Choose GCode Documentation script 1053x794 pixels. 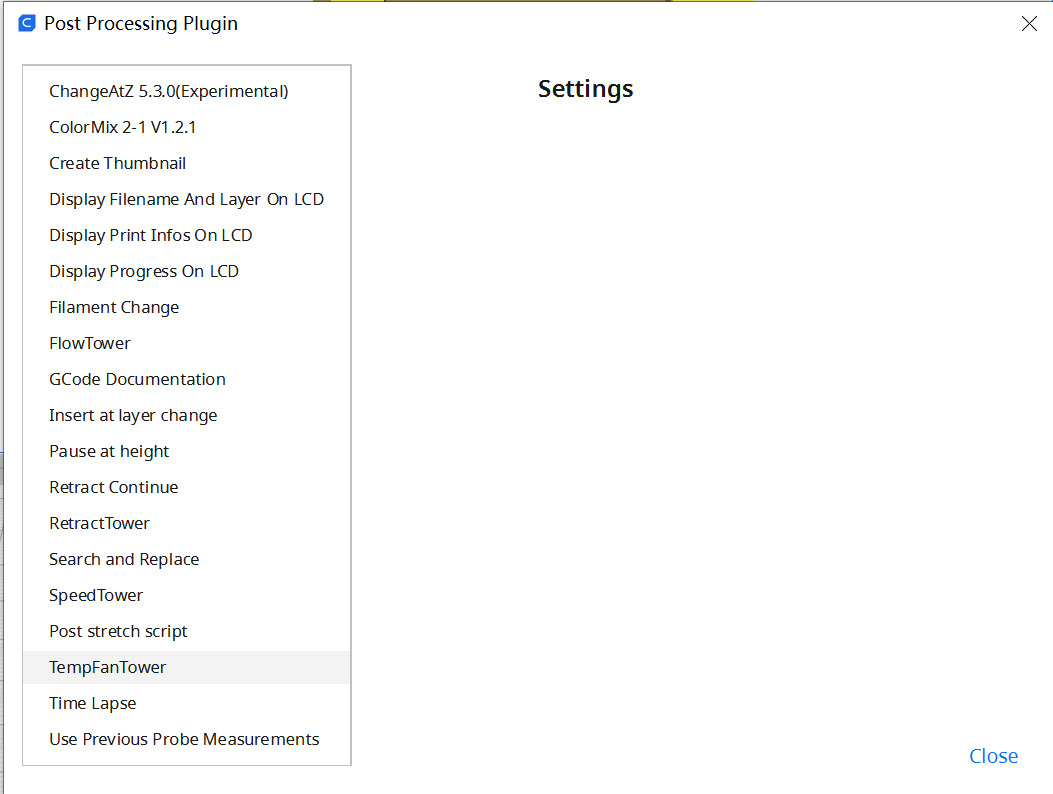click(x=187, y=380)
